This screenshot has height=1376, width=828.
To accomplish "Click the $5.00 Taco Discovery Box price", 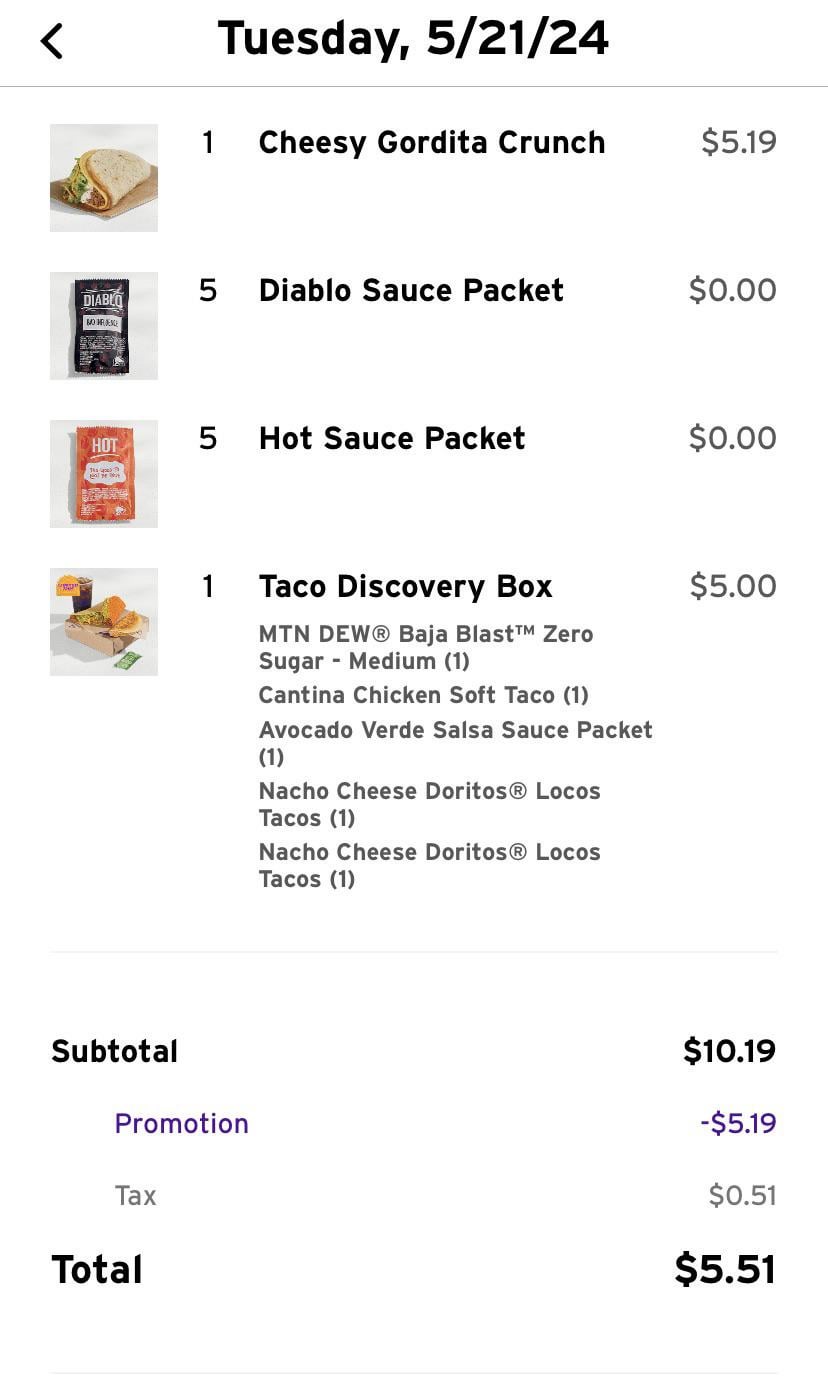I will (x=732, y=587).
